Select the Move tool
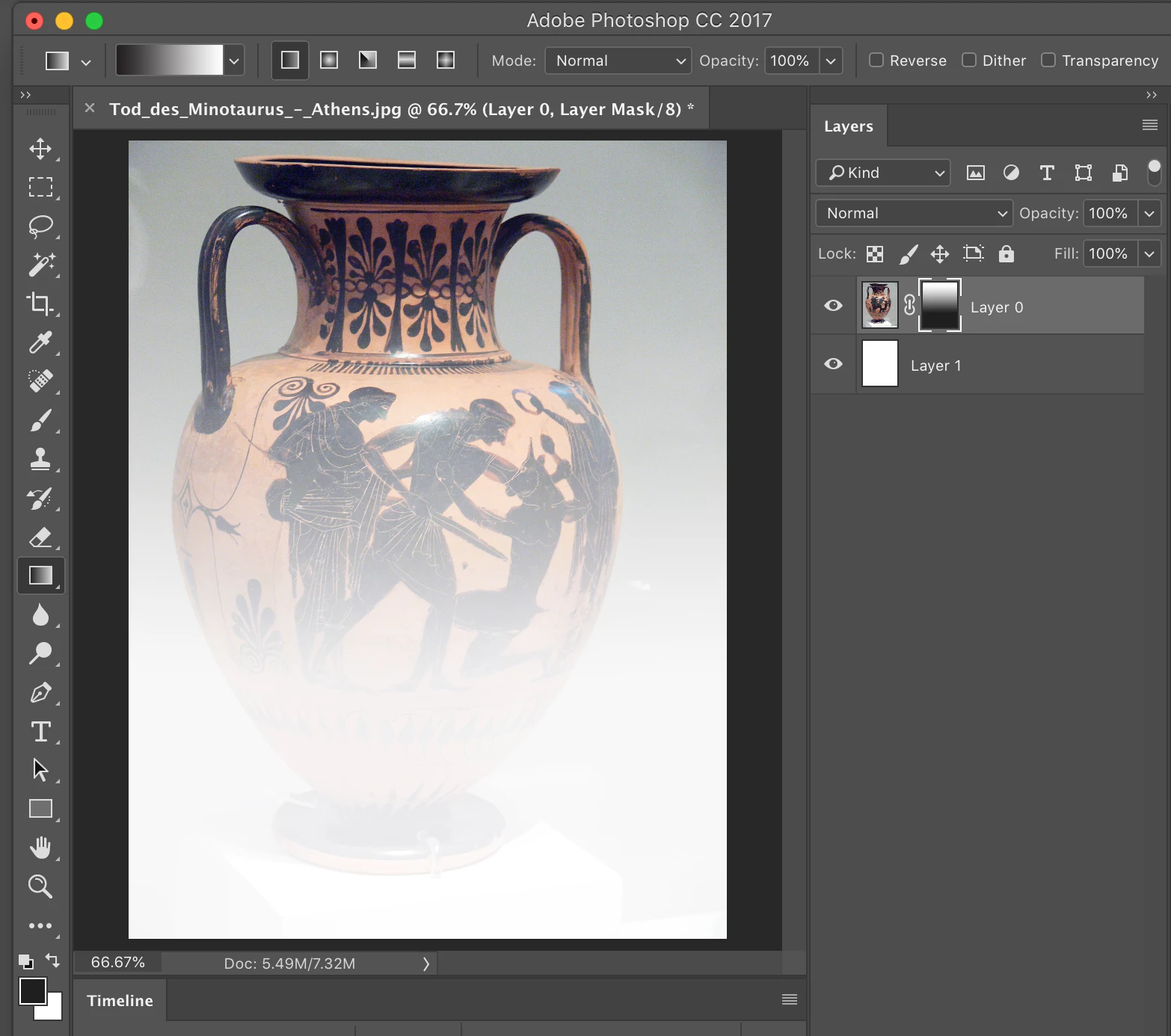 click(40, 148)
